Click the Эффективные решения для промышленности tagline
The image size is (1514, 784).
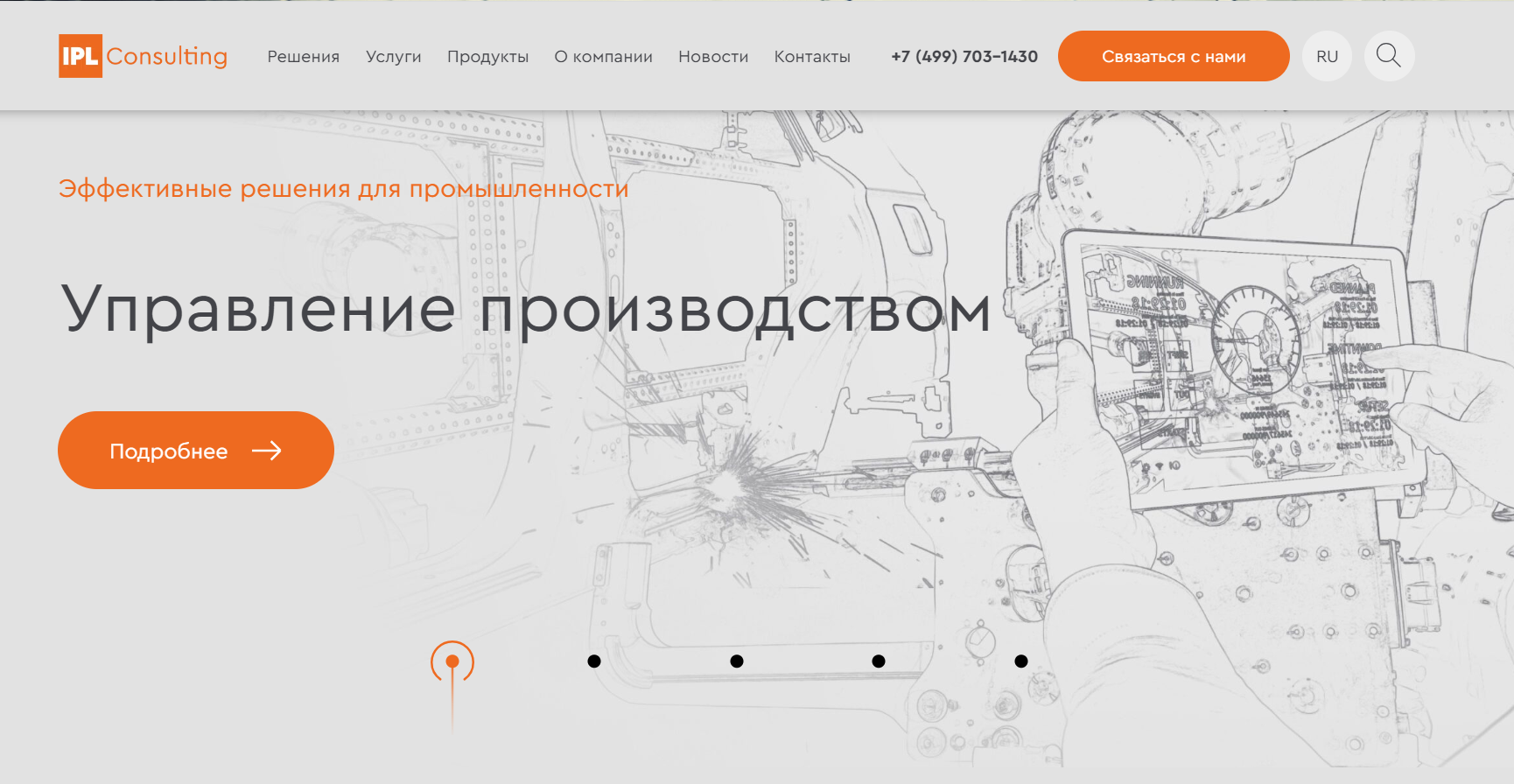[x=344, y=189]
